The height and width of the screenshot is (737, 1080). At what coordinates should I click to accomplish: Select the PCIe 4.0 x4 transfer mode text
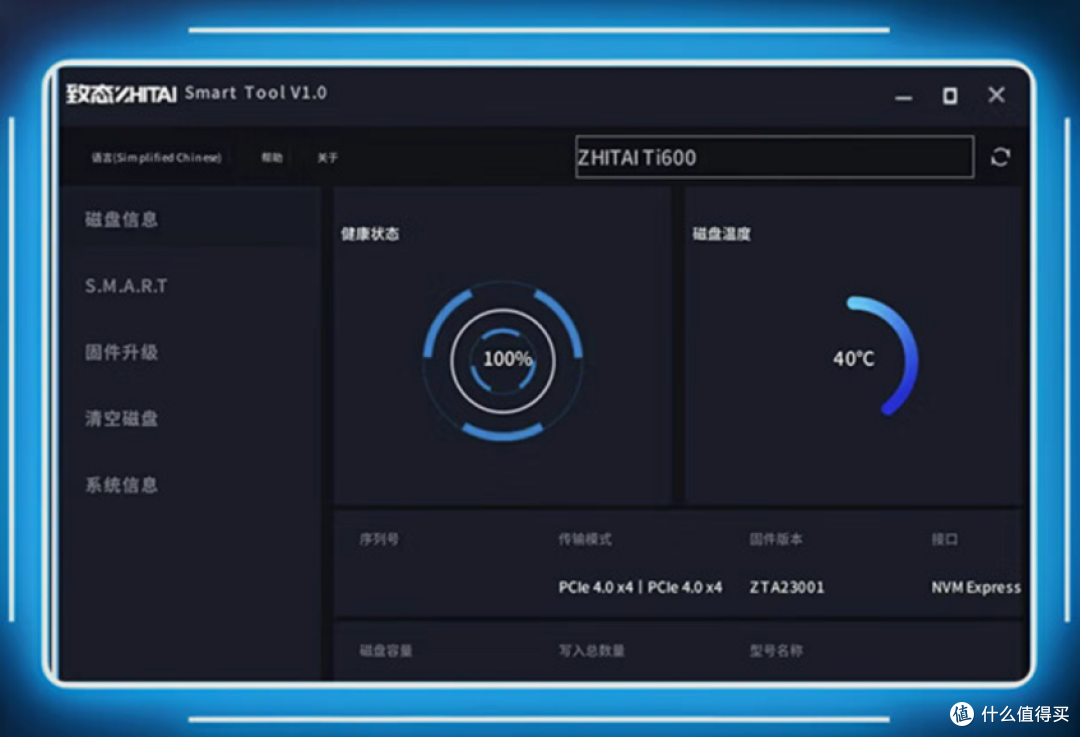click(640, 587)
